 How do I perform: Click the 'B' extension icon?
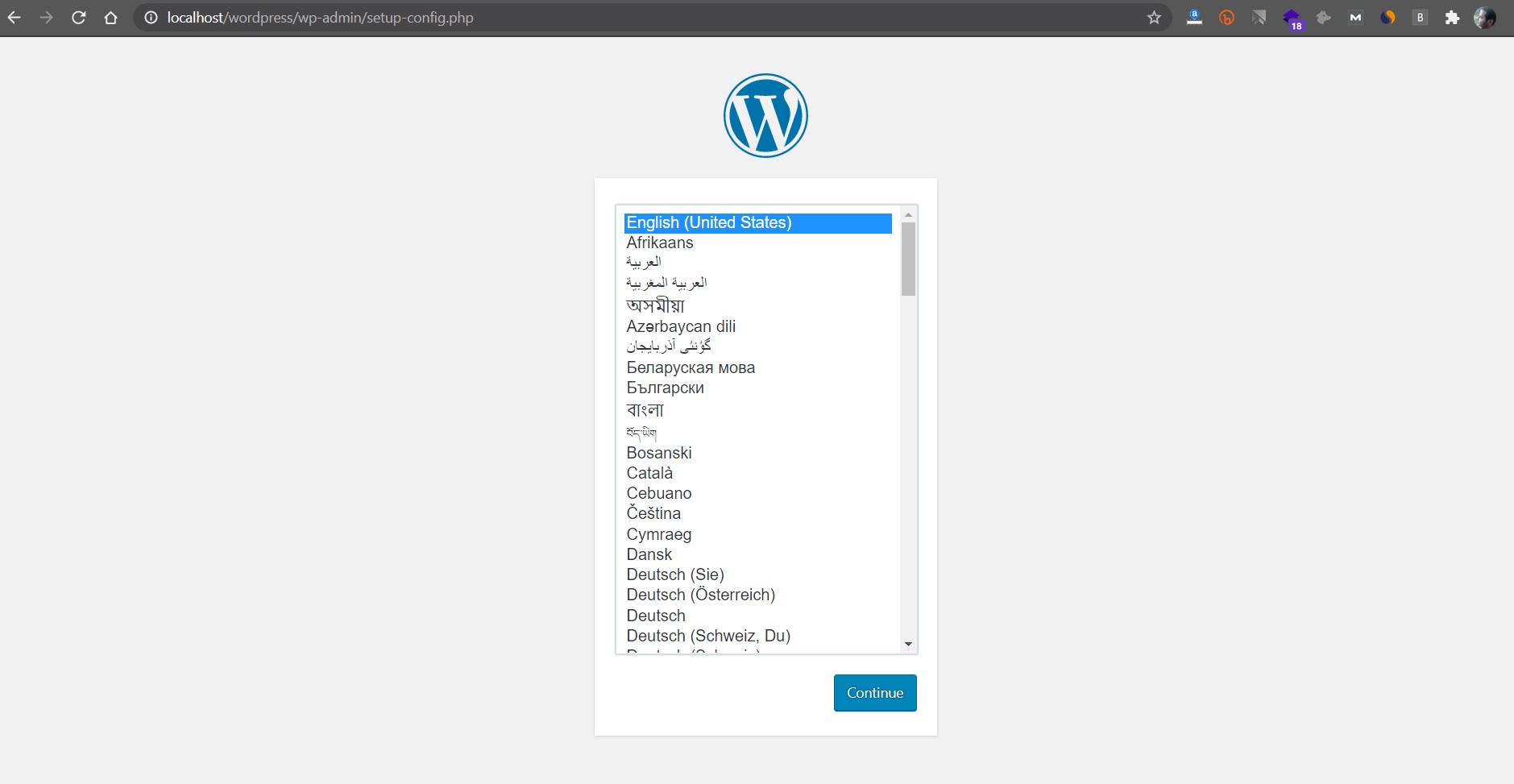point(1420,18)
